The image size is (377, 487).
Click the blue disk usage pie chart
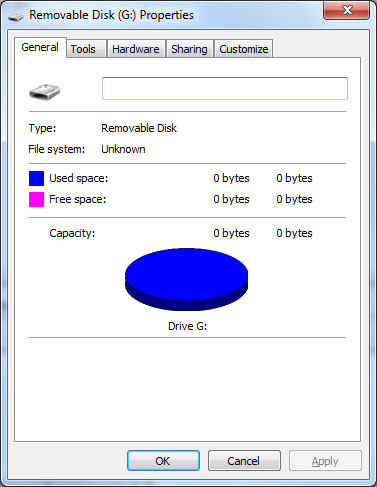187,279
